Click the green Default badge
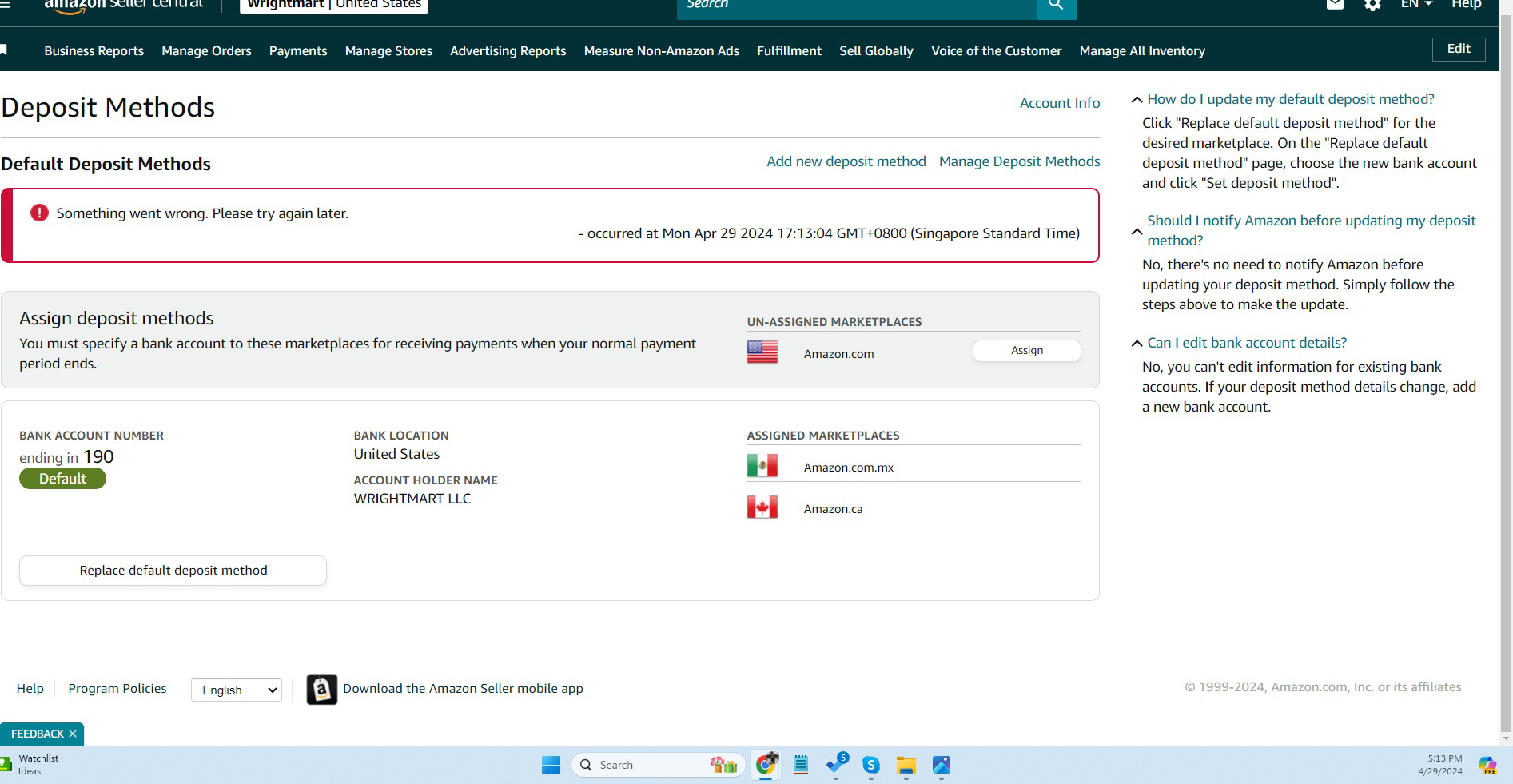Image resolution: width=1513 pixels, height=784 pixels. point(62,479)
